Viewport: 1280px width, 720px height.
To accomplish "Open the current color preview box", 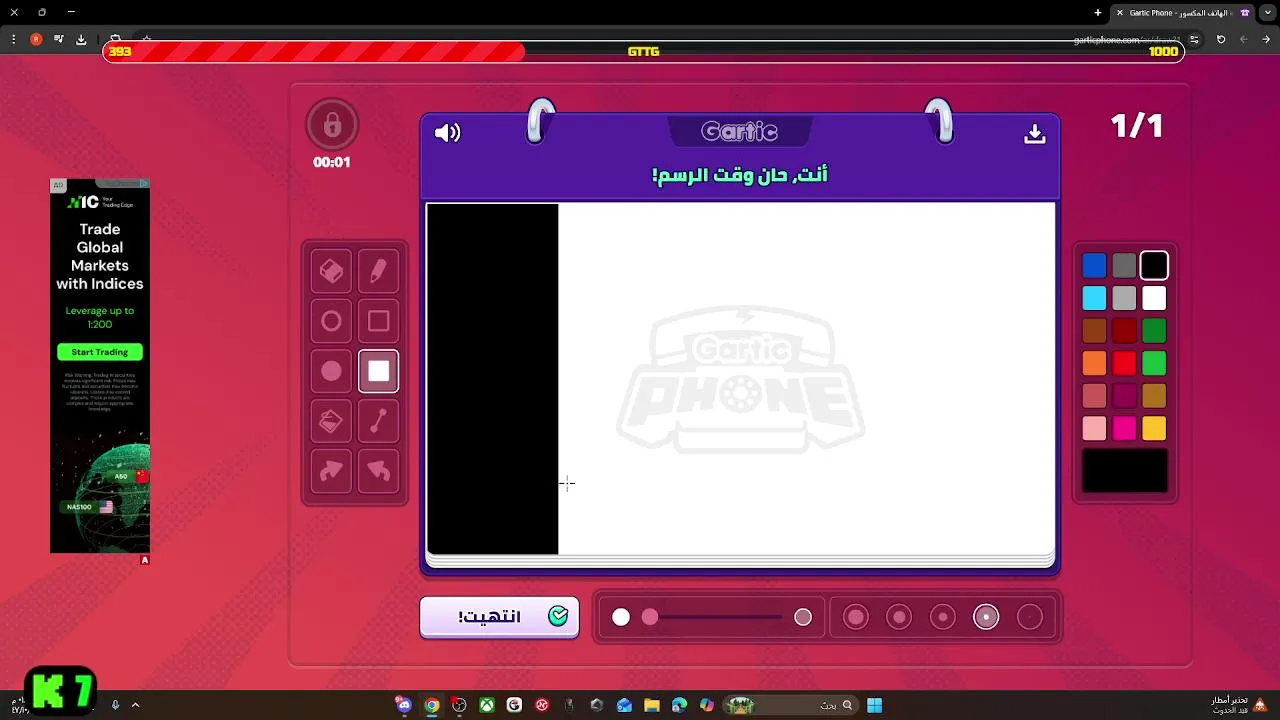I will [1125, 470].
